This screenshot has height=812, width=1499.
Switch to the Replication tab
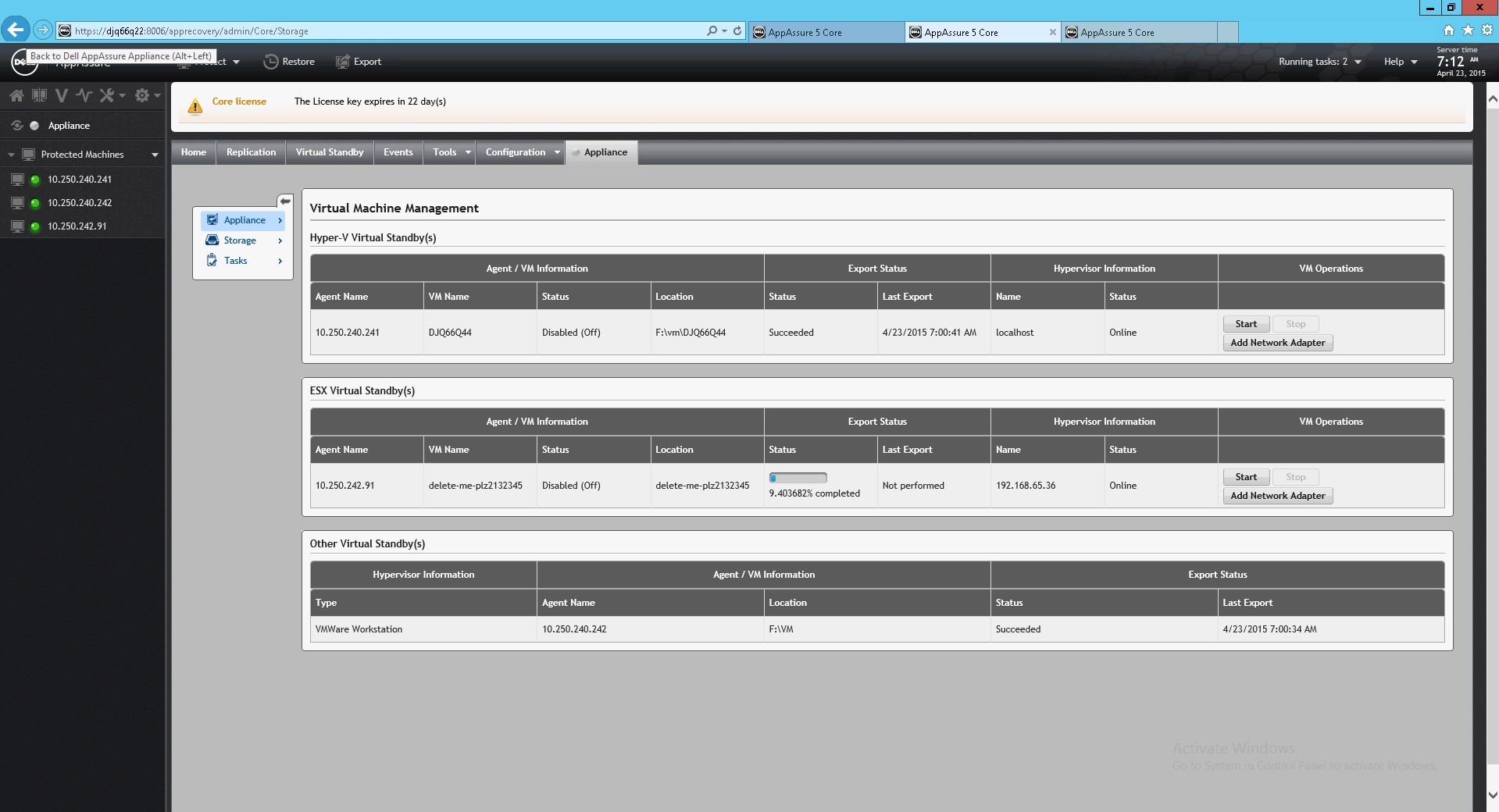coord(251,152)
